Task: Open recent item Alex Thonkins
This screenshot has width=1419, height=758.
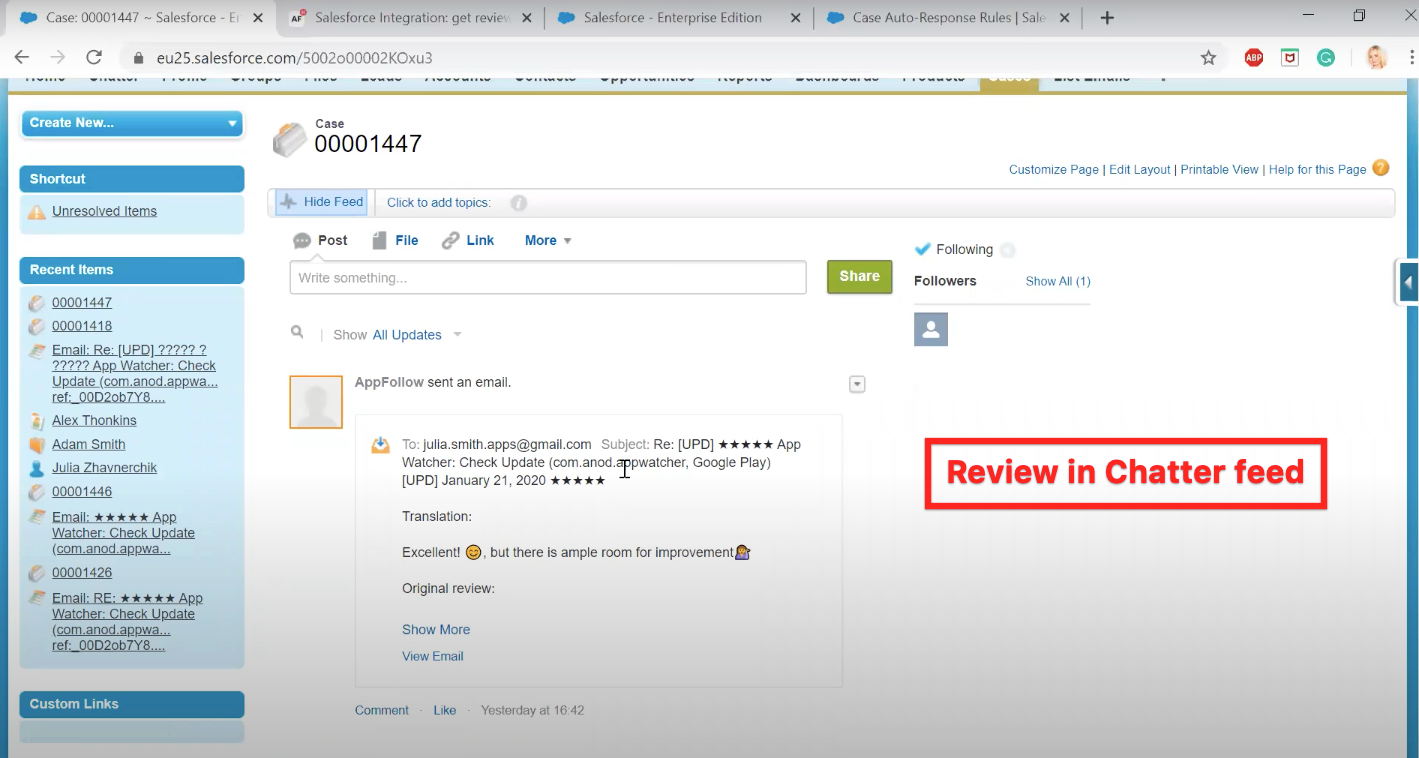Action: pos(94,421)
